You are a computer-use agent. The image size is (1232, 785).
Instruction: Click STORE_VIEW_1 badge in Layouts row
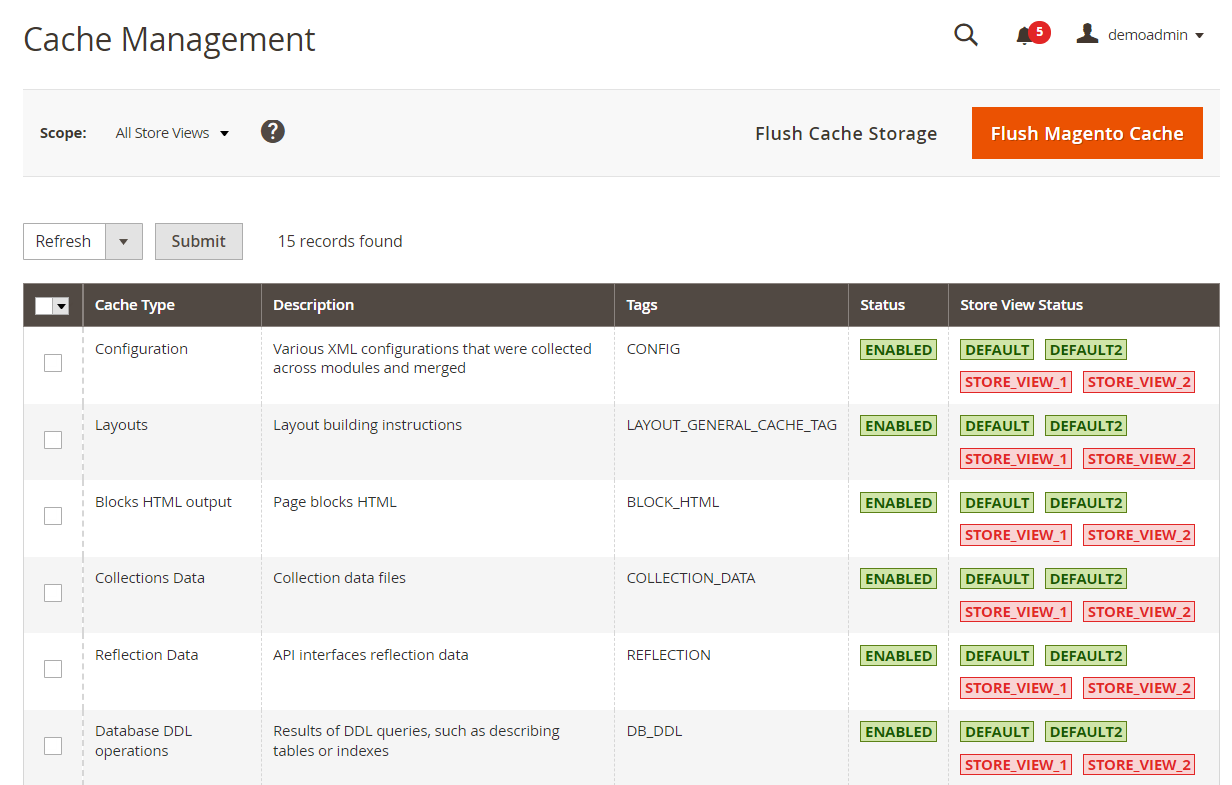pyautogui.click(x=1016, y=459)
